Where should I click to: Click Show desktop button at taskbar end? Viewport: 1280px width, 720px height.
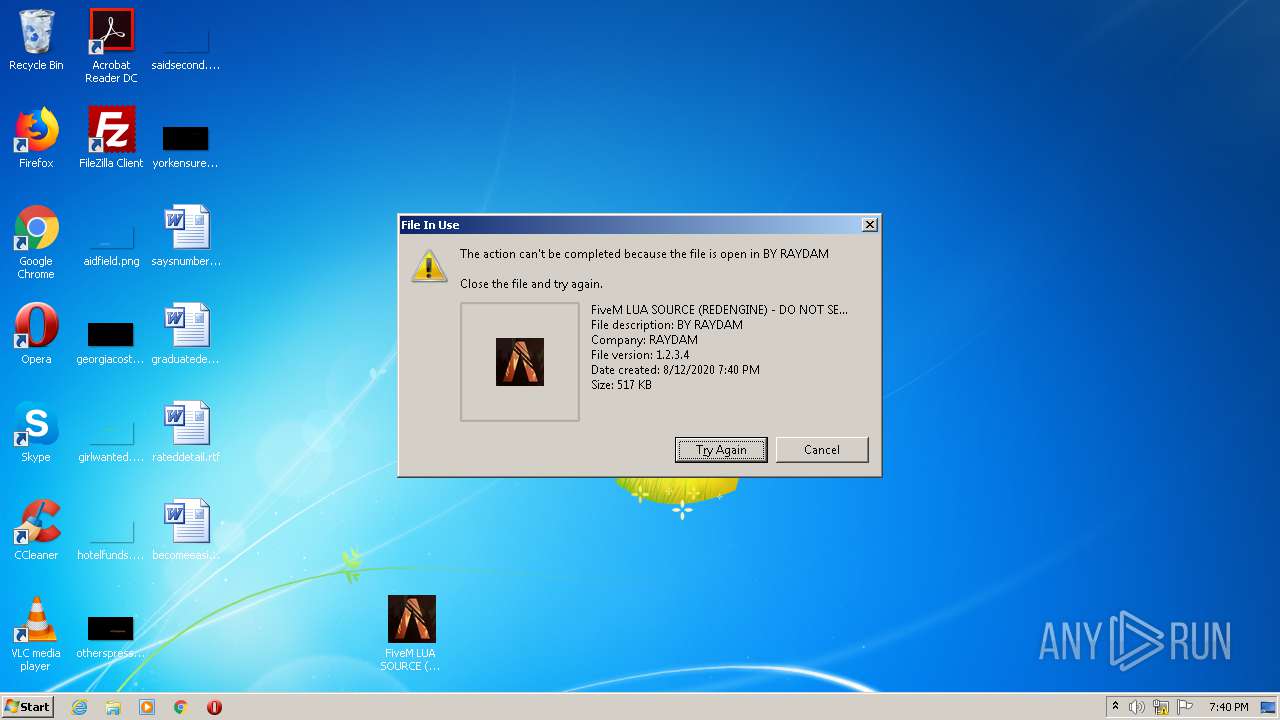click(1269, 707)
